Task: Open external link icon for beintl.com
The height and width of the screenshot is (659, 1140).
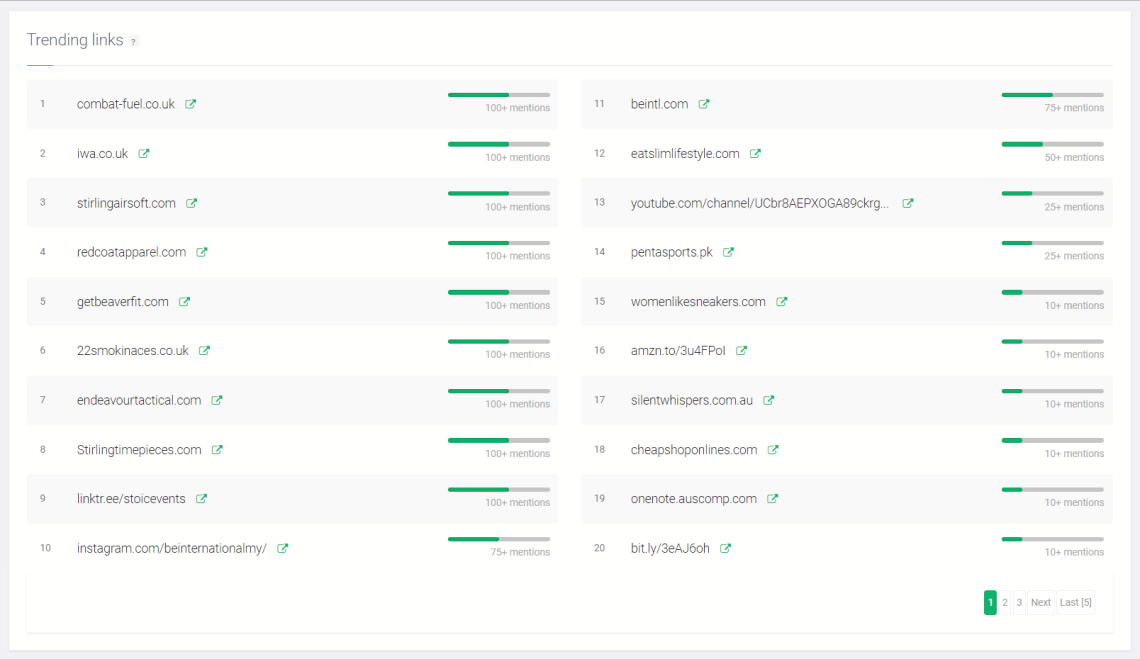Action: tap(704, 104)
